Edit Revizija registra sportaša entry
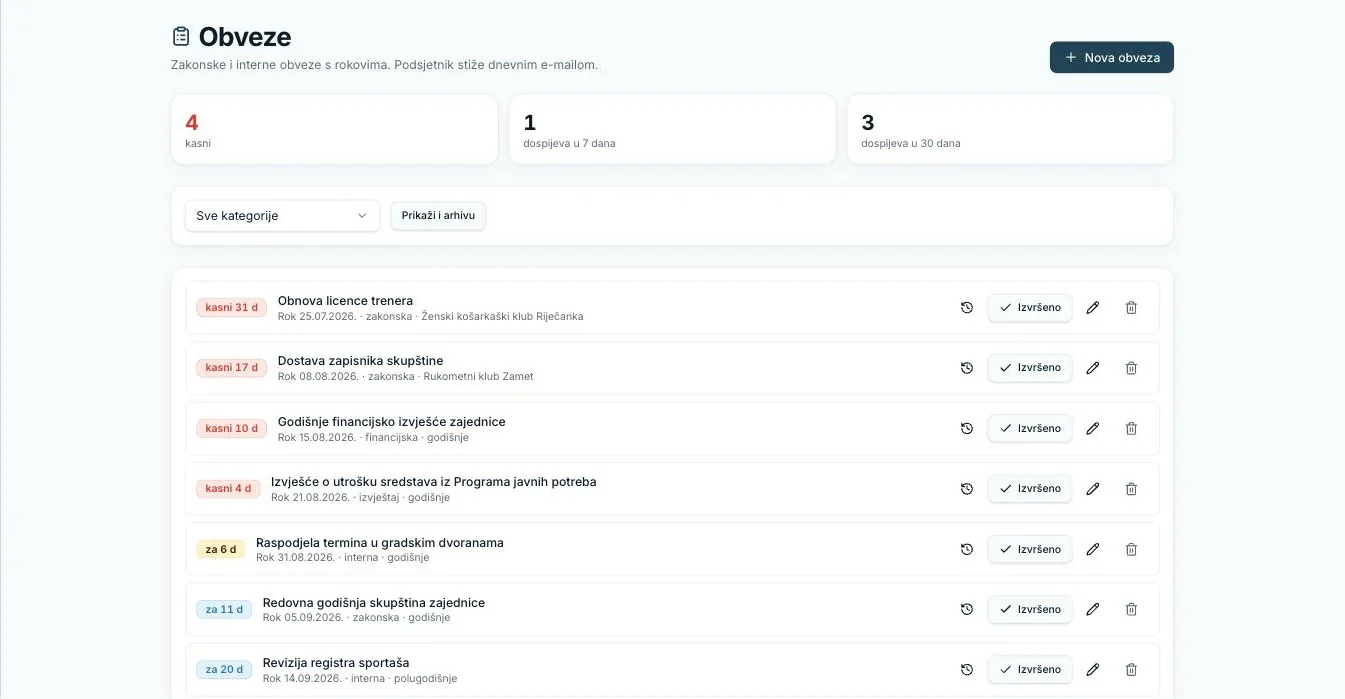Viewport: 1345px width, 699px height. pyautogui.click(x=1093, y=669)
